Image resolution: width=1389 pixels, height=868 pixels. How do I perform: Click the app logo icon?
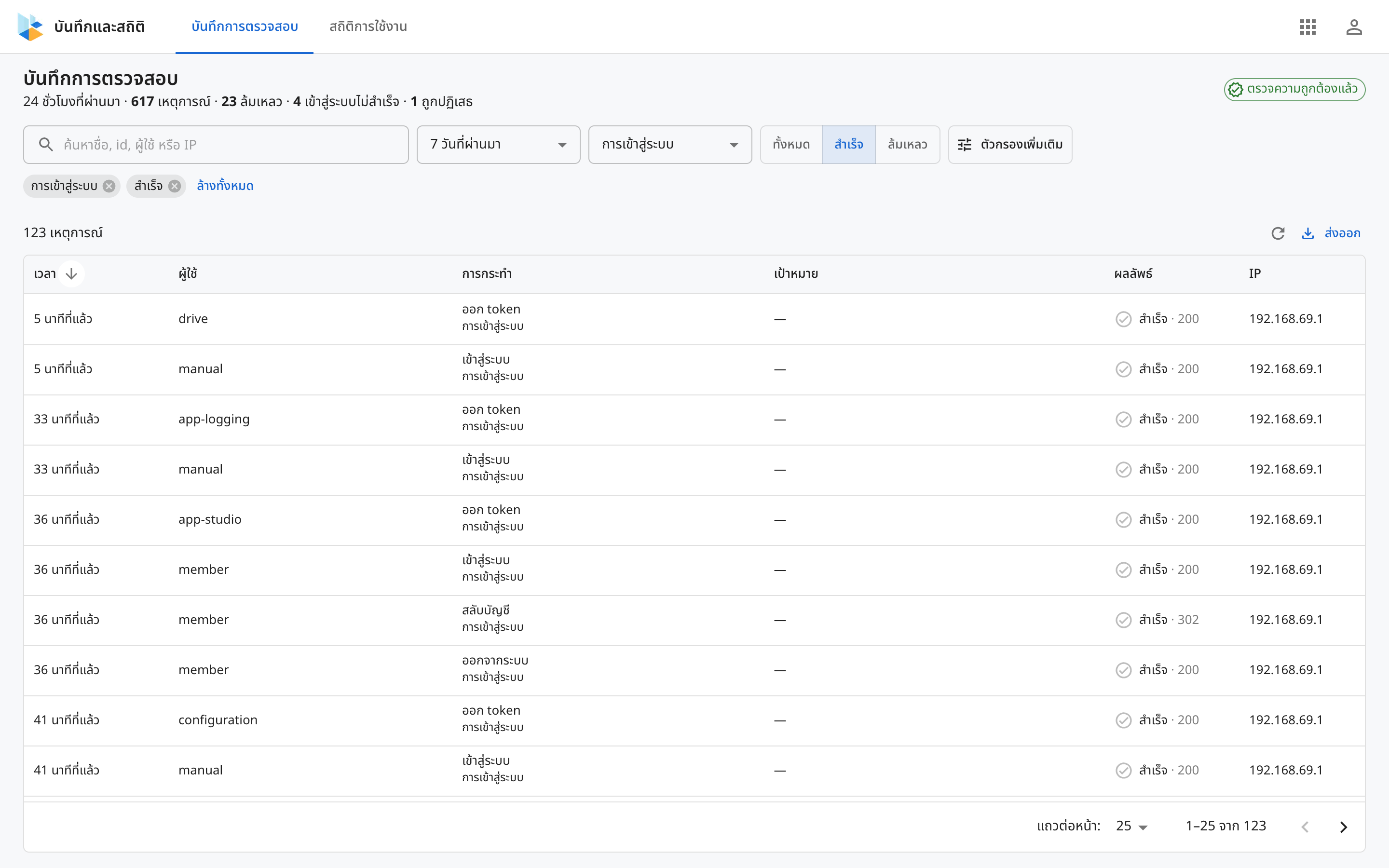coord(30,27)
